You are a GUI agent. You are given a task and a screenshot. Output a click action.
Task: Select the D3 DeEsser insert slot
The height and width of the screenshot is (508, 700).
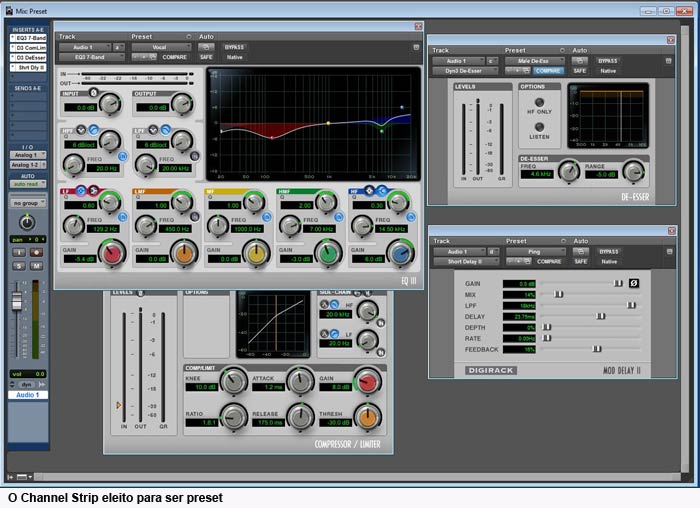coord(29,58)
